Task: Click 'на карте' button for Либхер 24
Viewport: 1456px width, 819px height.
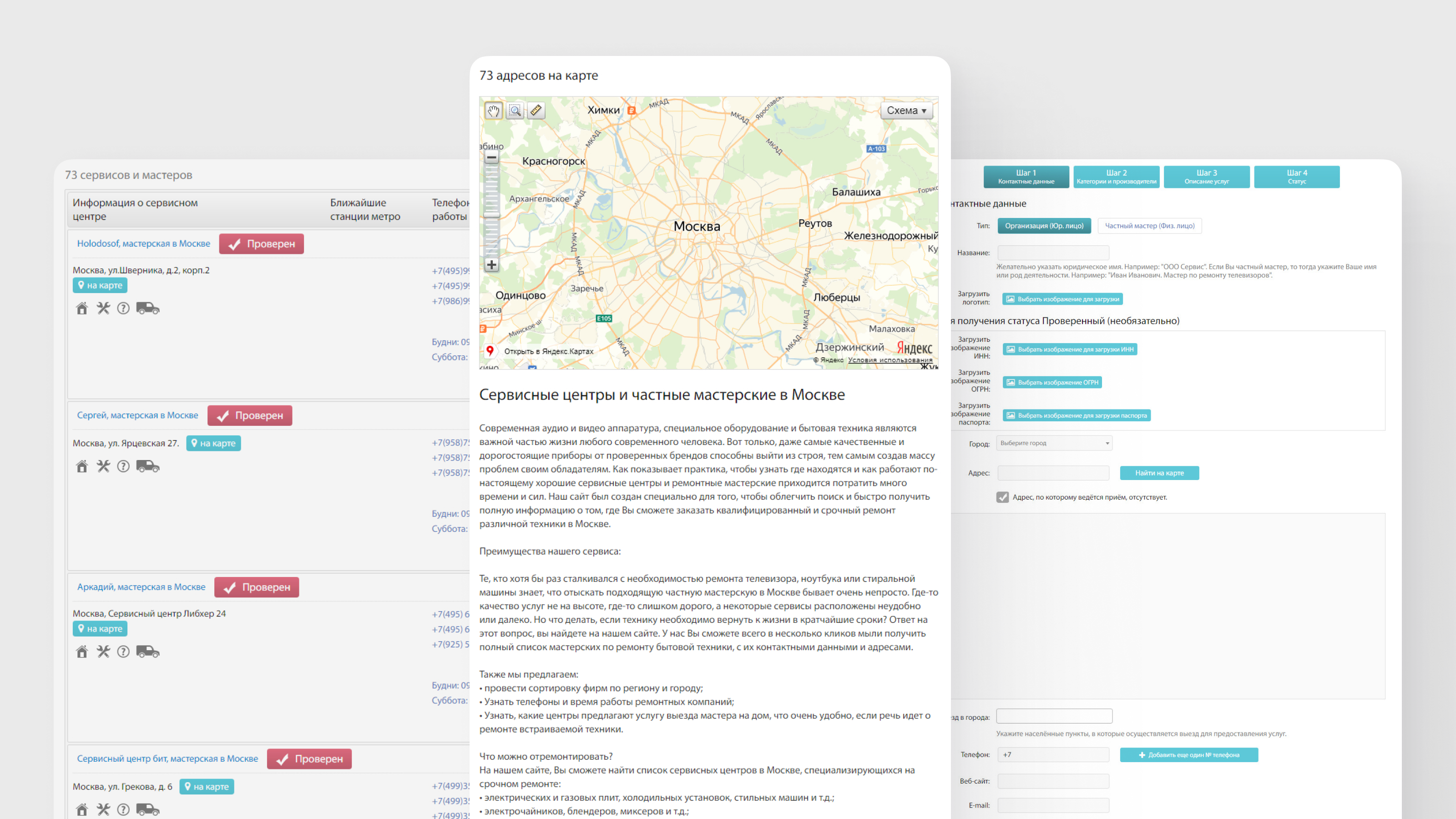Action: pos(100,628)
